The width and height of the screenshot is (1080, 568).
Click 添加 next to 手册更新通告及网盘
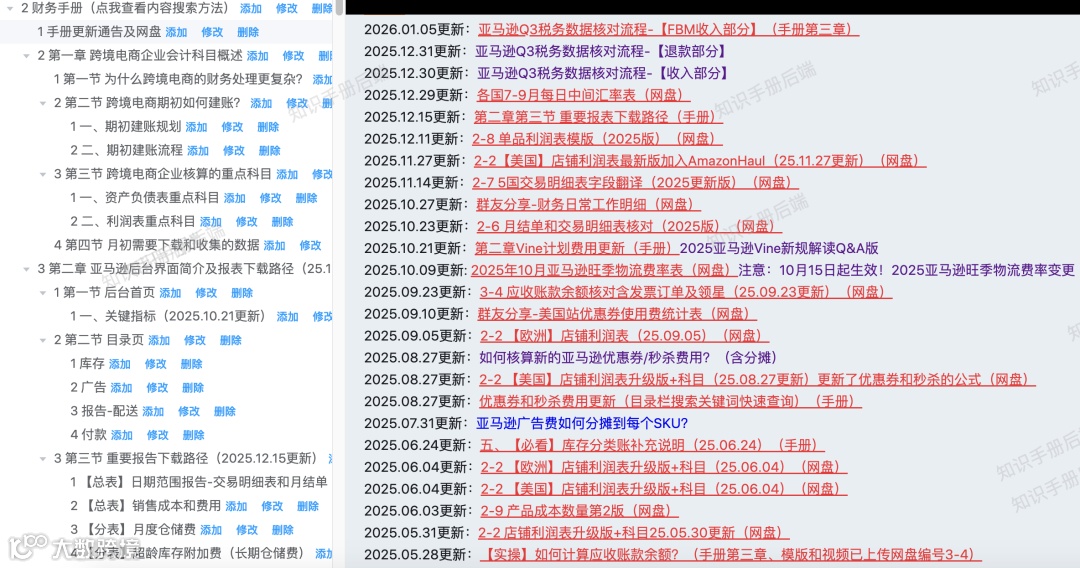pyautogui.click(x=176, y=32)
